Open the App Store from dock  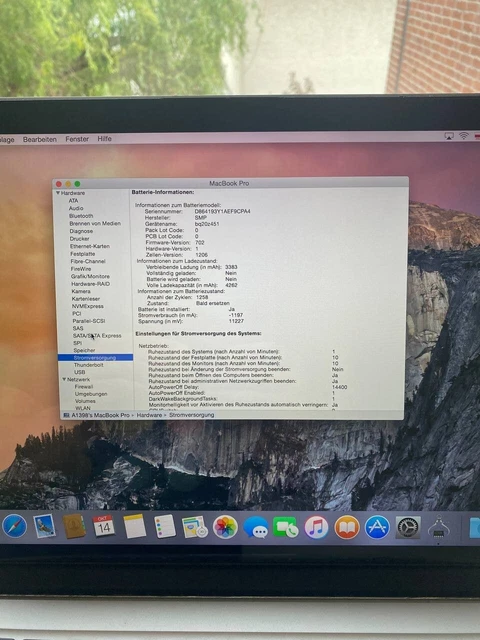tap(377, 527)
